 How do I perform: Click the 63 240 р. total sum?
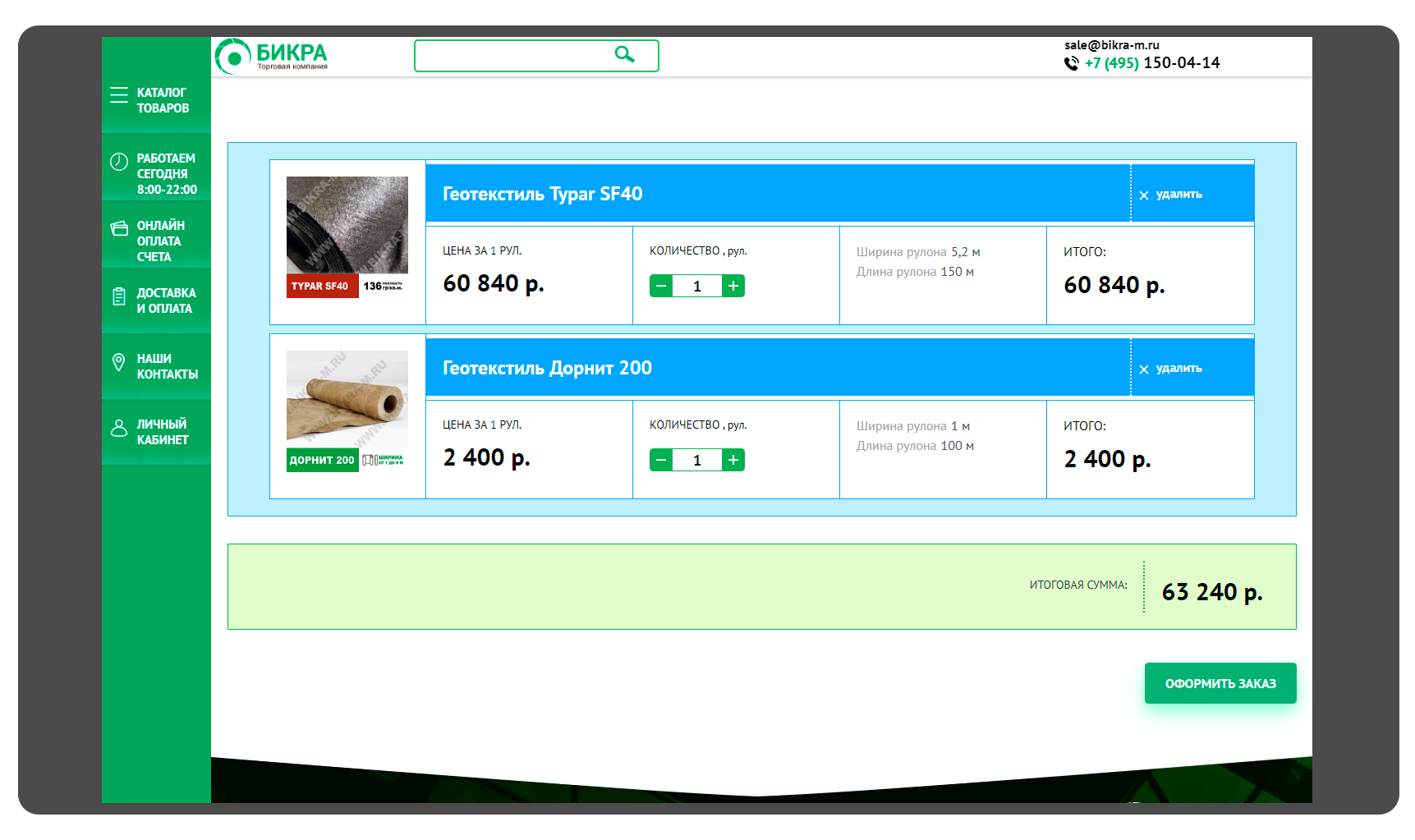point(1212,592)
